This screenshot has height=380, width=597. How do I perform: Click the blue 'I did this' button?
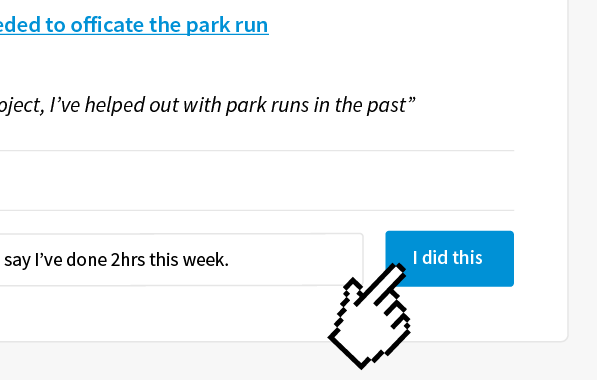click(x=449, y=259)
